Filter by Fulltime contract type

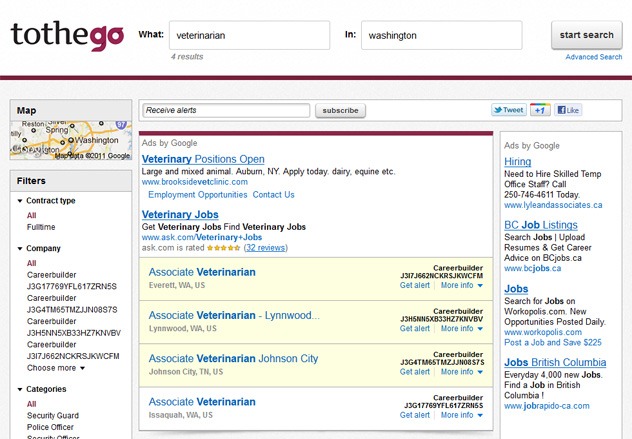pos(41,227)
